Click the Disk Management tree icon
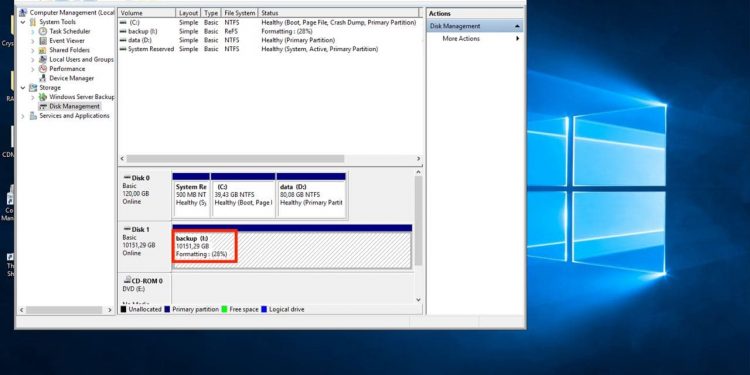The image size is (750, 375). click(43, 106)
